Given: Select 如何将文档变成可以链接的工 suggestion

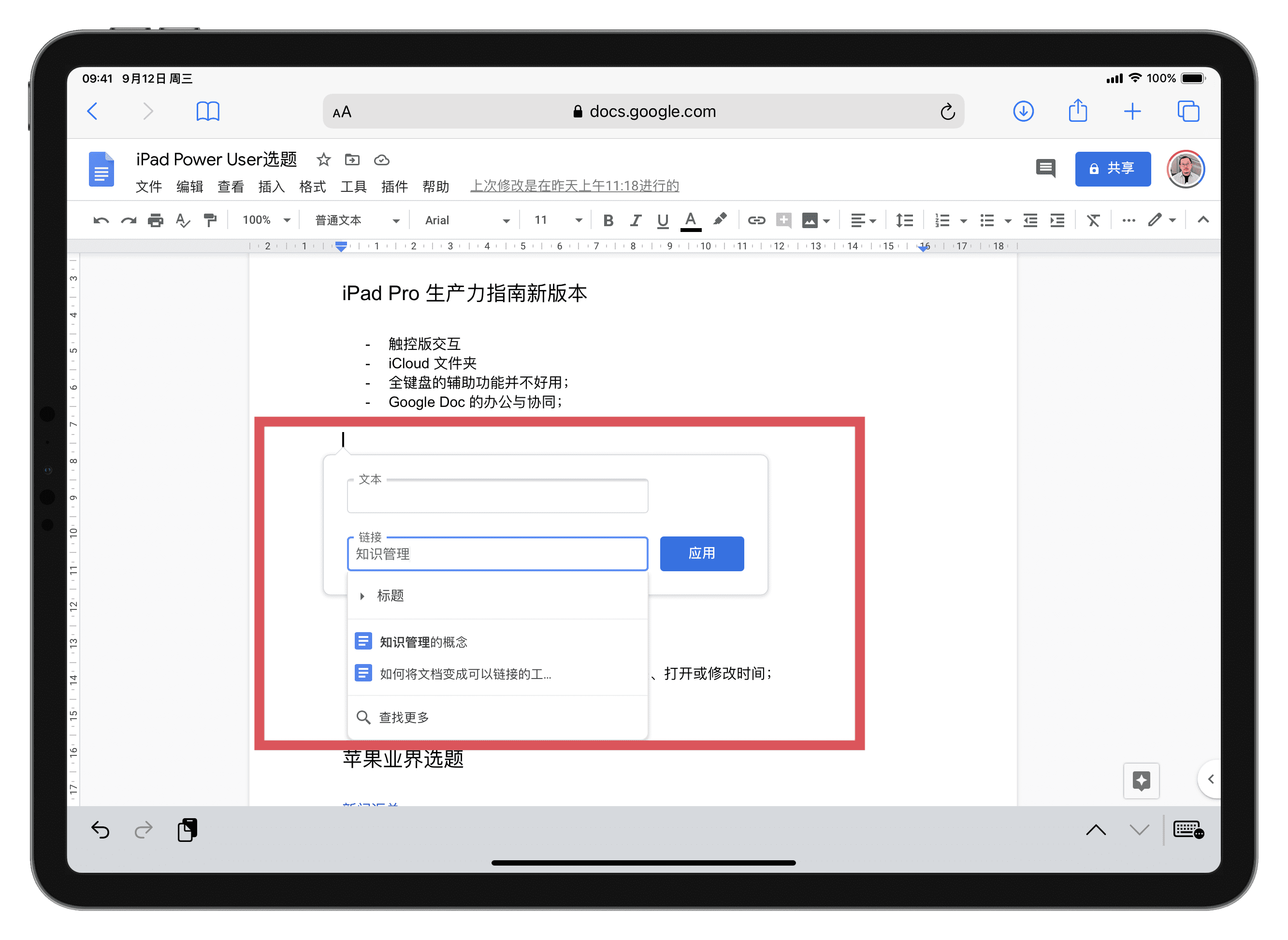Looking at the screenshot, I should (497, 674).
